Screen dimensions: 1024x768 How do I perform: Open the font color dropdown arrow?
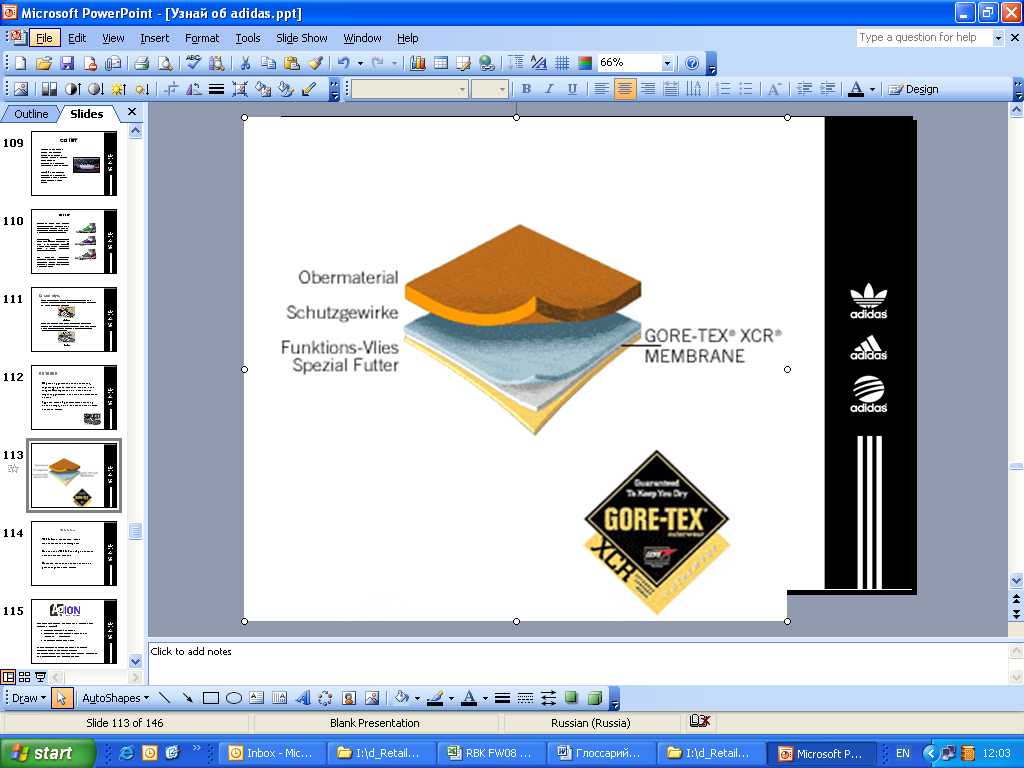tap(872, 89)
